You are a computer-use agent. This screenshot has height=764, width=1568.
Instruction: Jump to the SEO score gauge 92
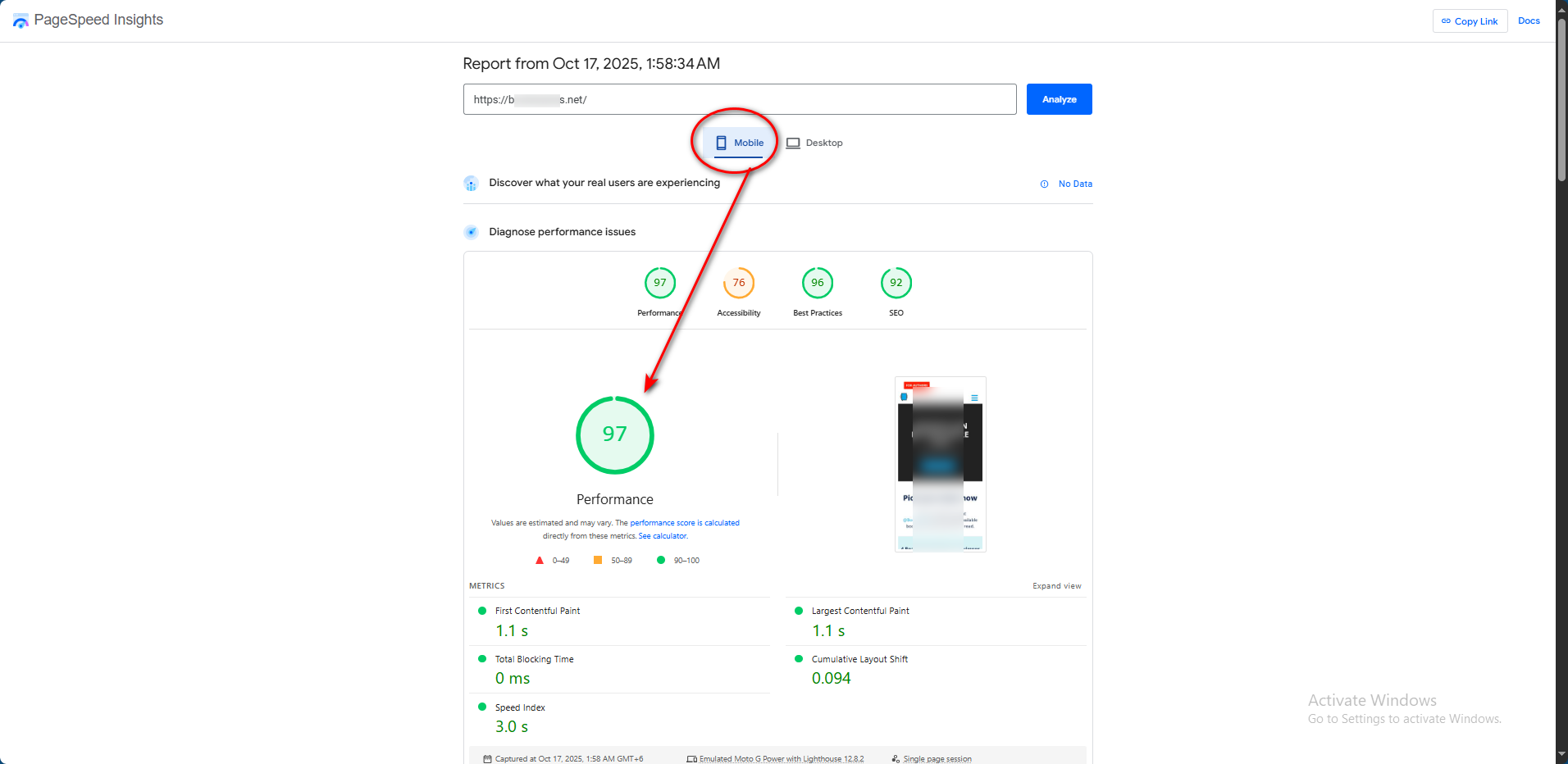pyautogui.click(x=896, y=283)
